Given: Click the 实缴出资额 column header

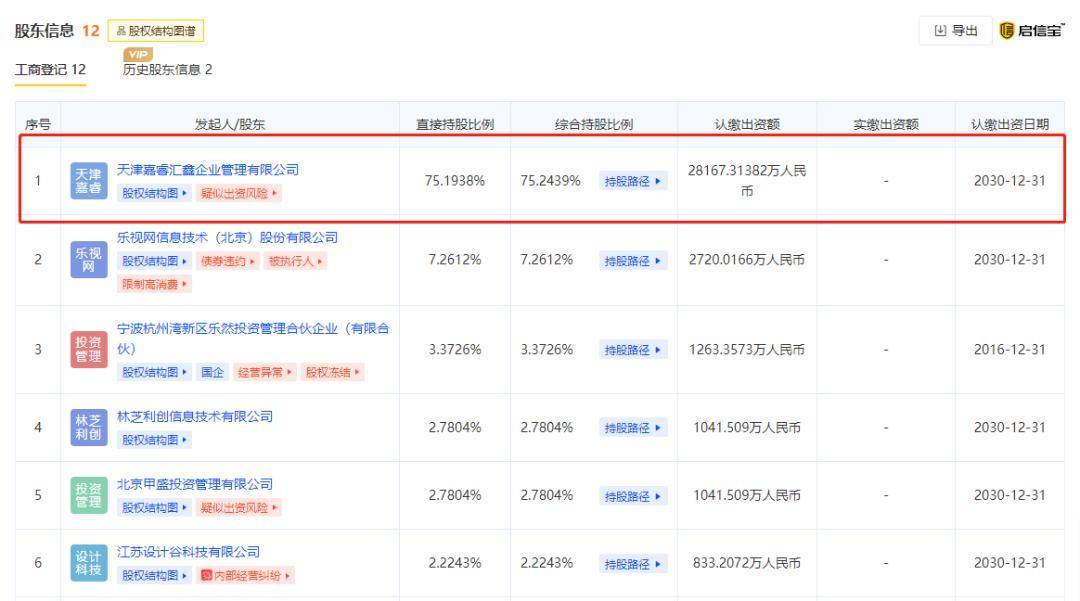Looking at the screenshot, I should tap(886, 125).
